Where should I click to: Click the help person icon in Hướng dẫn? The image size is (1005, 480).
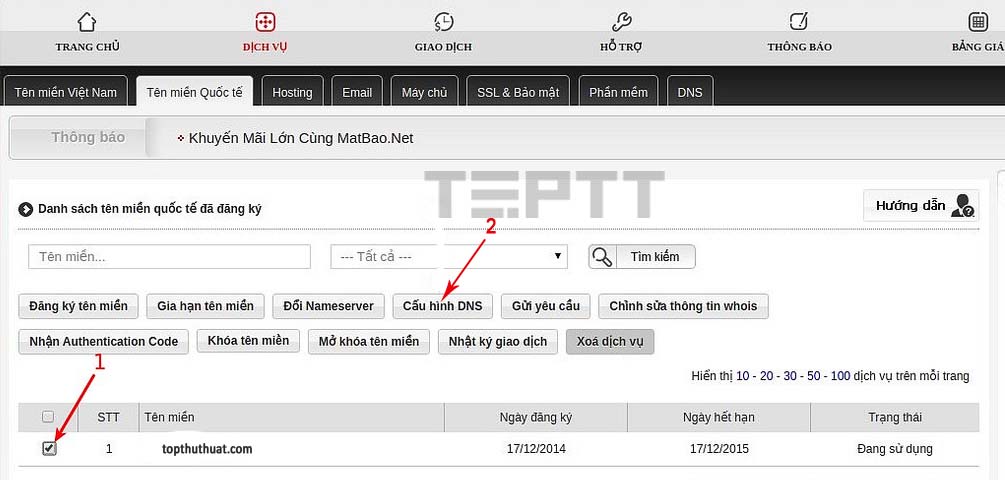pyautogui.click(x=963, y=206)
